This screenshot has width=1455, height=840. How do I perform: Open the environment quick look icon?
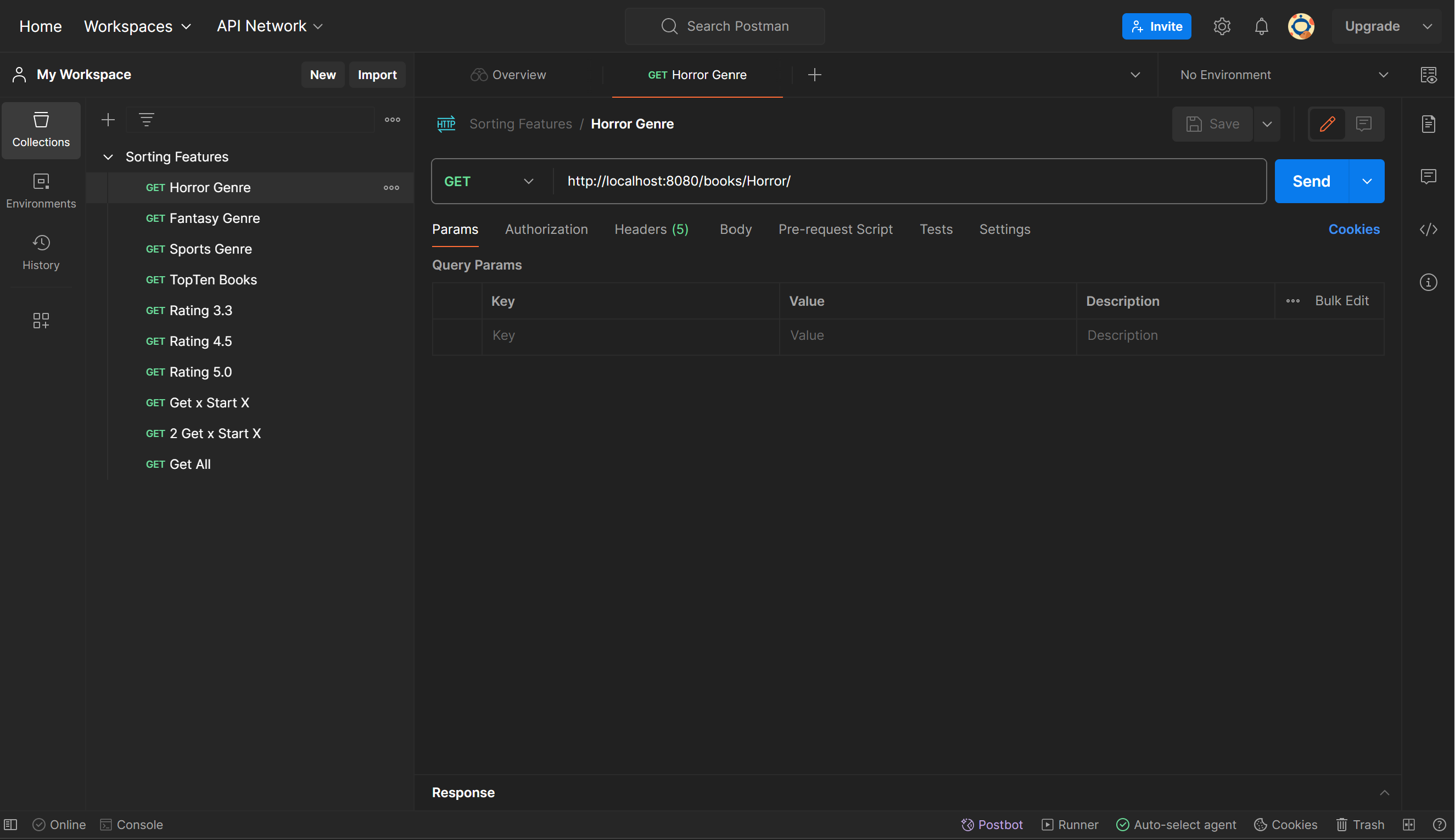[x=1429, y=75]
